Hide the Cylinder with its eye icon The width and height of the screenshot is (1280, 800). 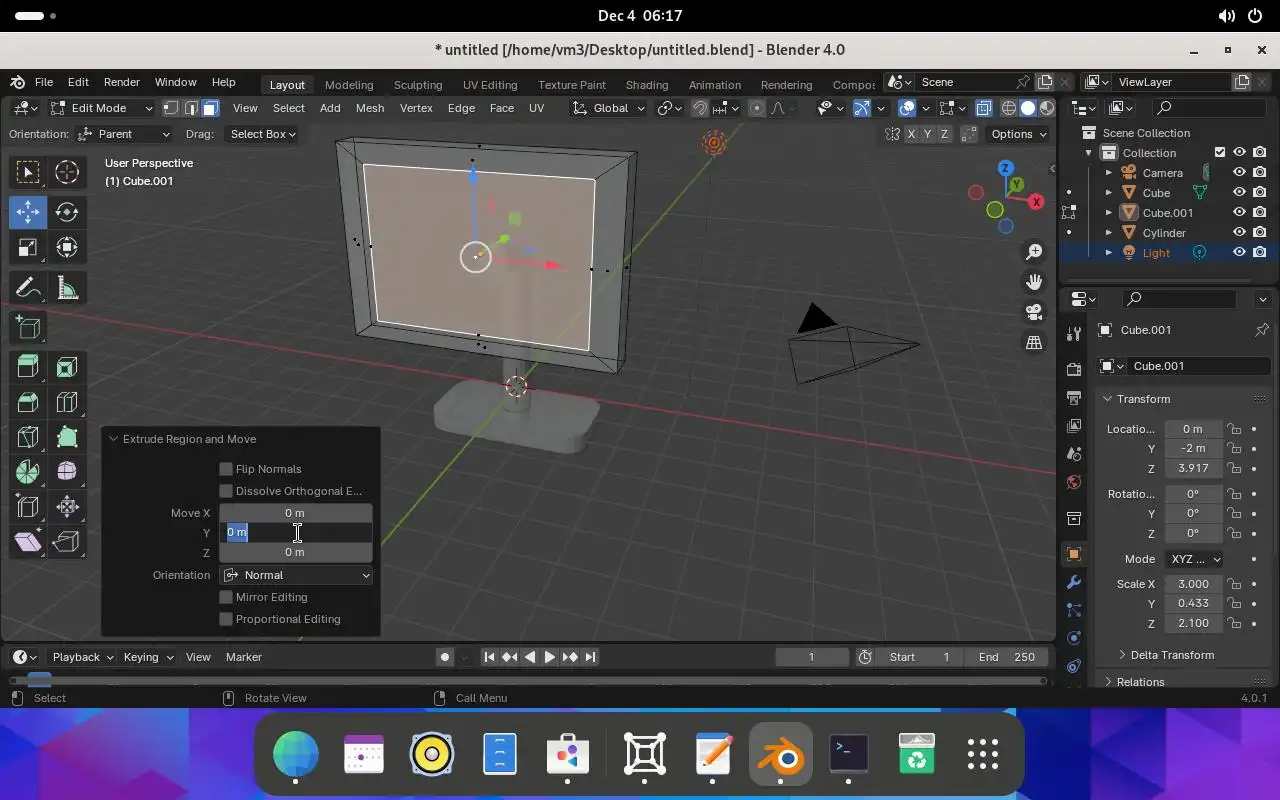[x=1239, y=232]
